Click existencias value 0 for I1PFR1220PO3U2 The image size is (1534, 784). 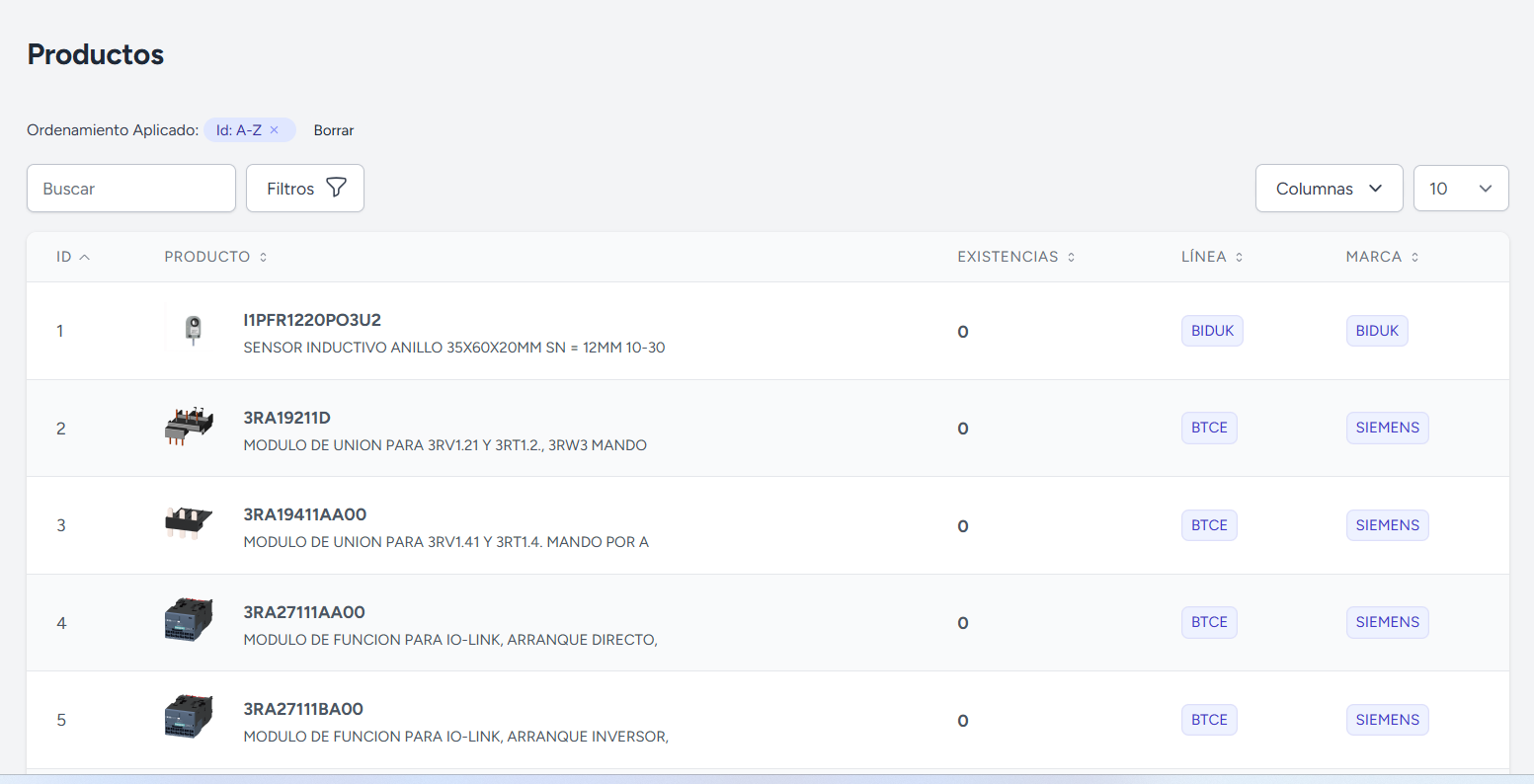[x=963, y=332]
